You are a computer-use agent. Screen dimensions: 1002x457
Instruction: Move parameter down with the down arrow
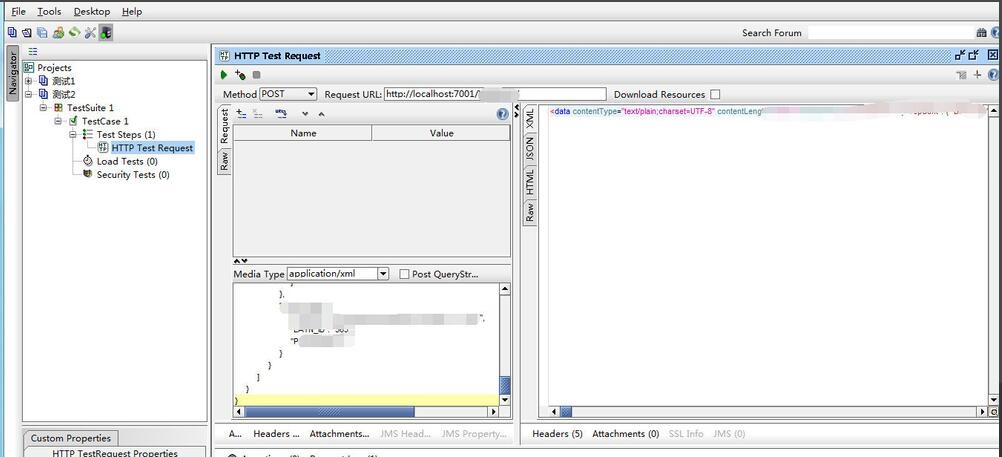[x=305, y=114]
